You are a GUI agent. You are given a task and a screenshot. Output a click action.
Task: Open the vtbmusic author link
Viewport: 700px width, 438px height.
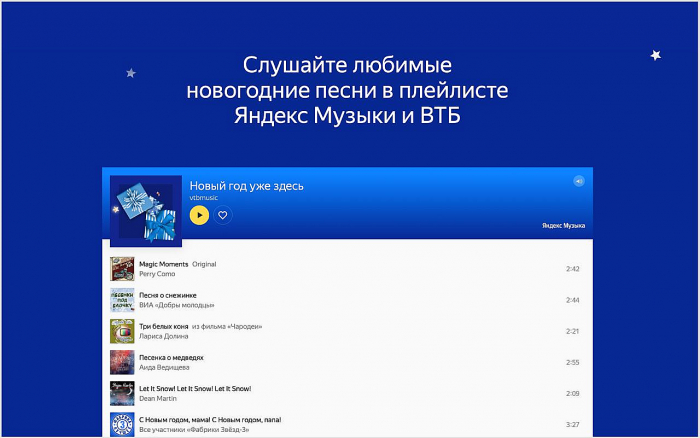pos(204,198)
